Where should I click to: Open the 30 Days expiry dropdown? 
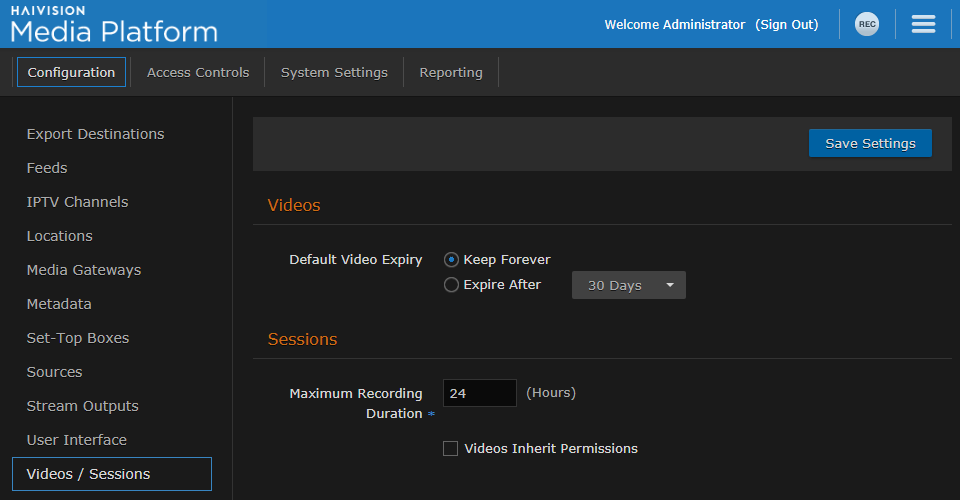point(628,285)
